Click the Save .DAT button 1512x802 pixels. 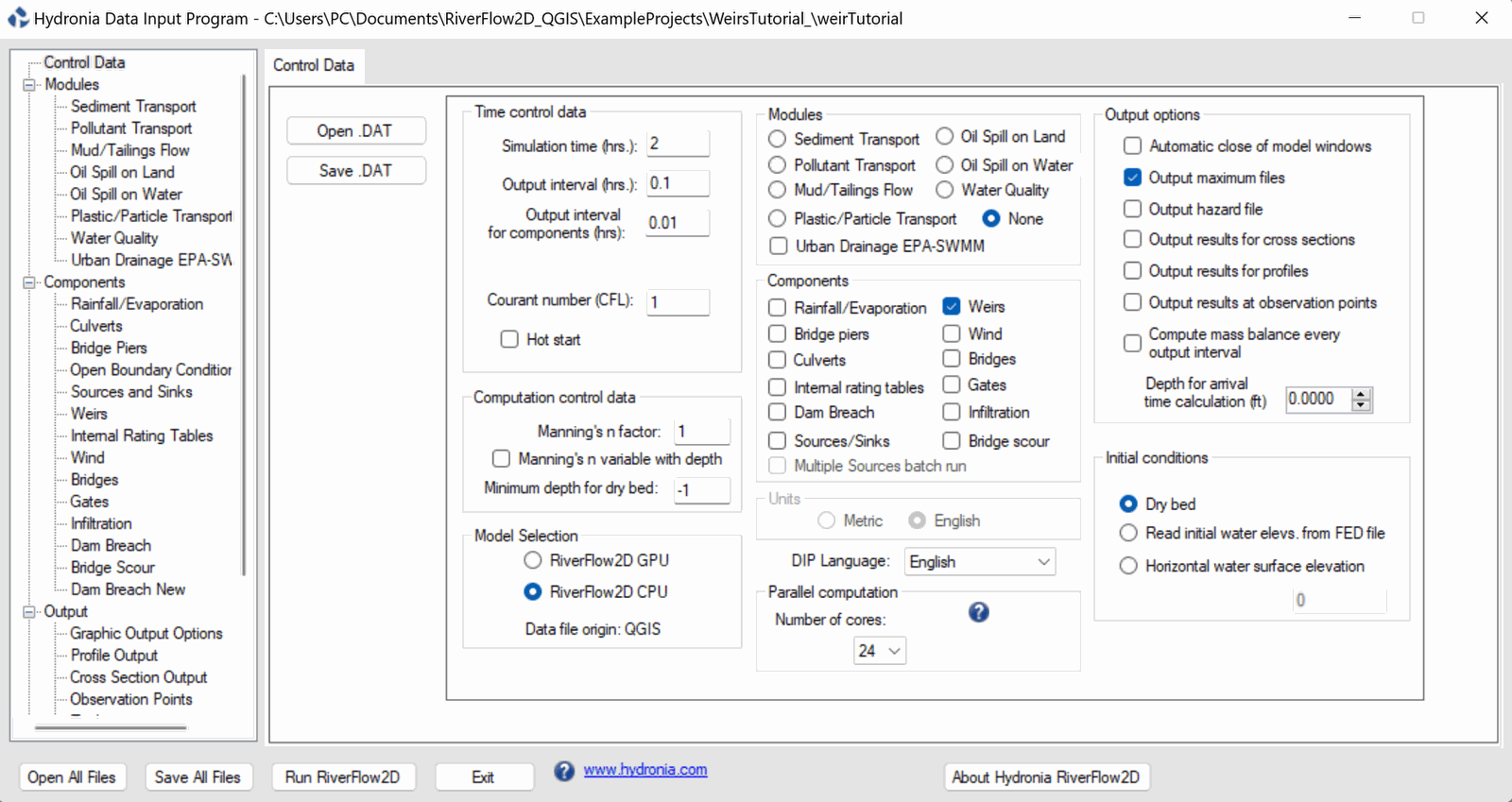coord(355,171)
